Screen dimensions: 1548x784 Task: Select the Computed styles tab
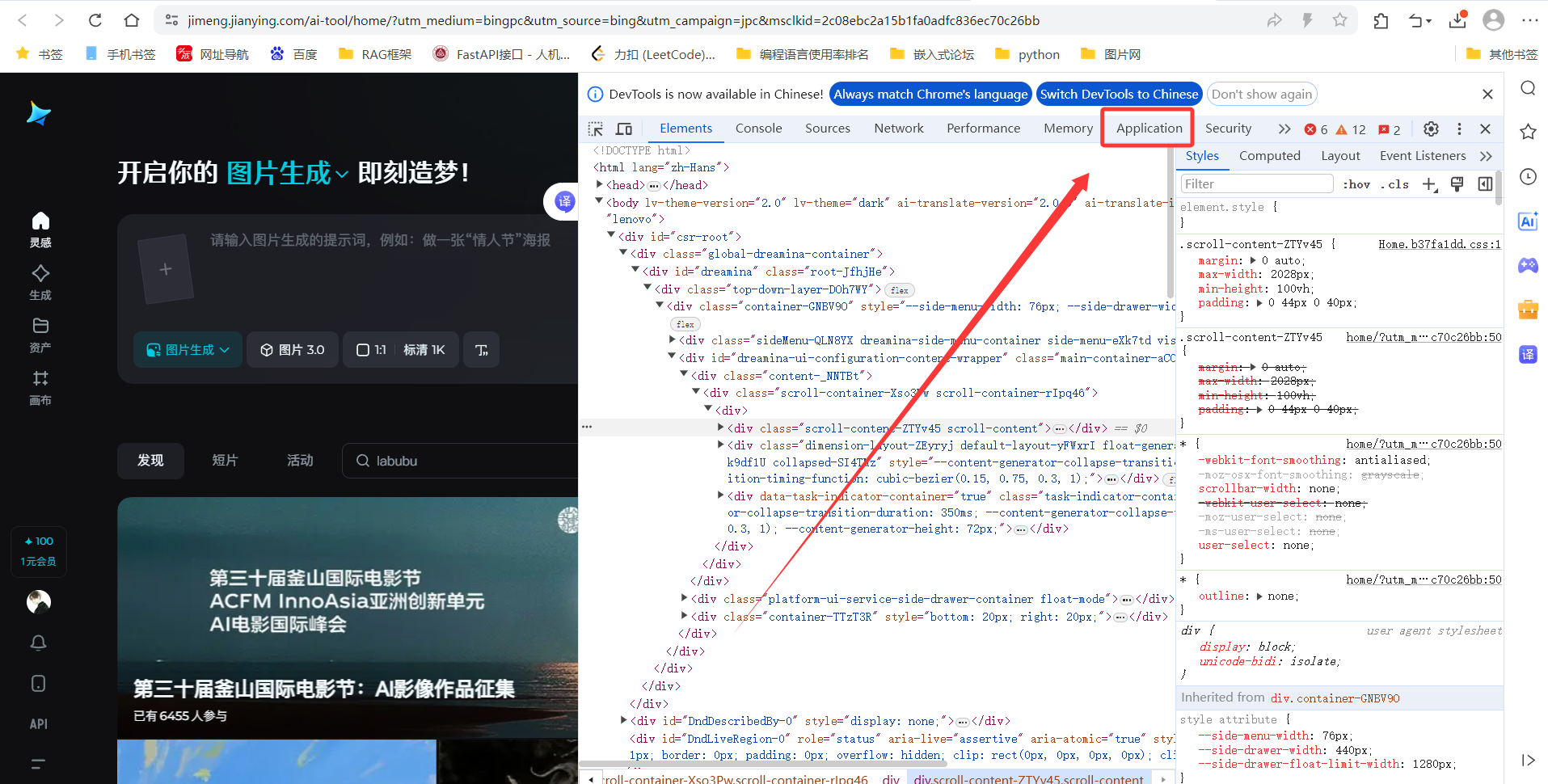pos(1269,155)
